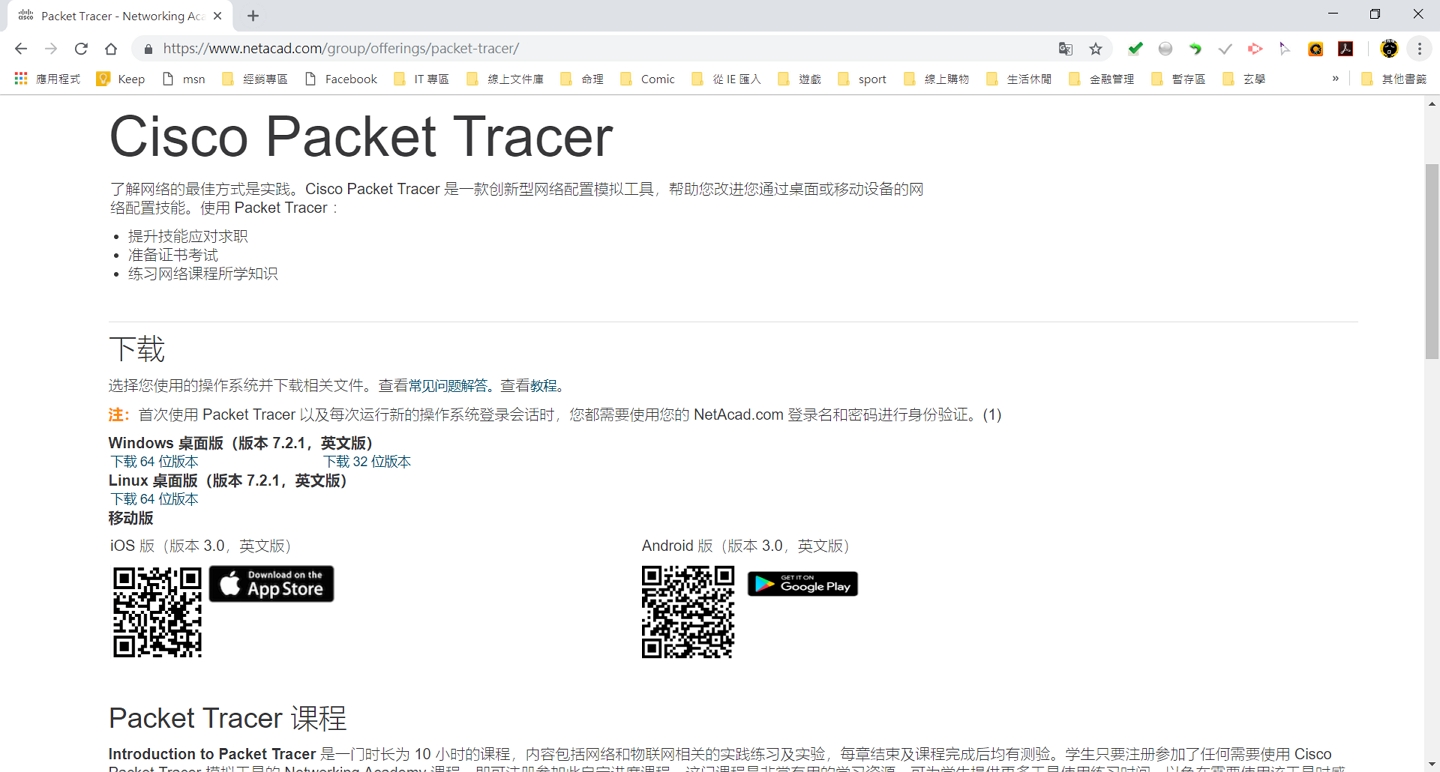View site info via the padlock icon

tap(148, 48)
